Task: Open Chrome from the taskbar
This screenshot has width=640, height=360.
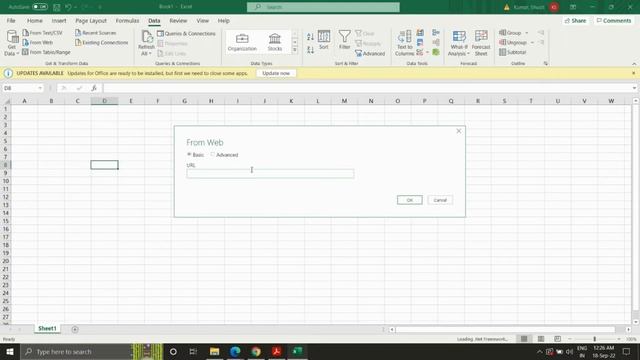Action: click(x=256, y=351)
